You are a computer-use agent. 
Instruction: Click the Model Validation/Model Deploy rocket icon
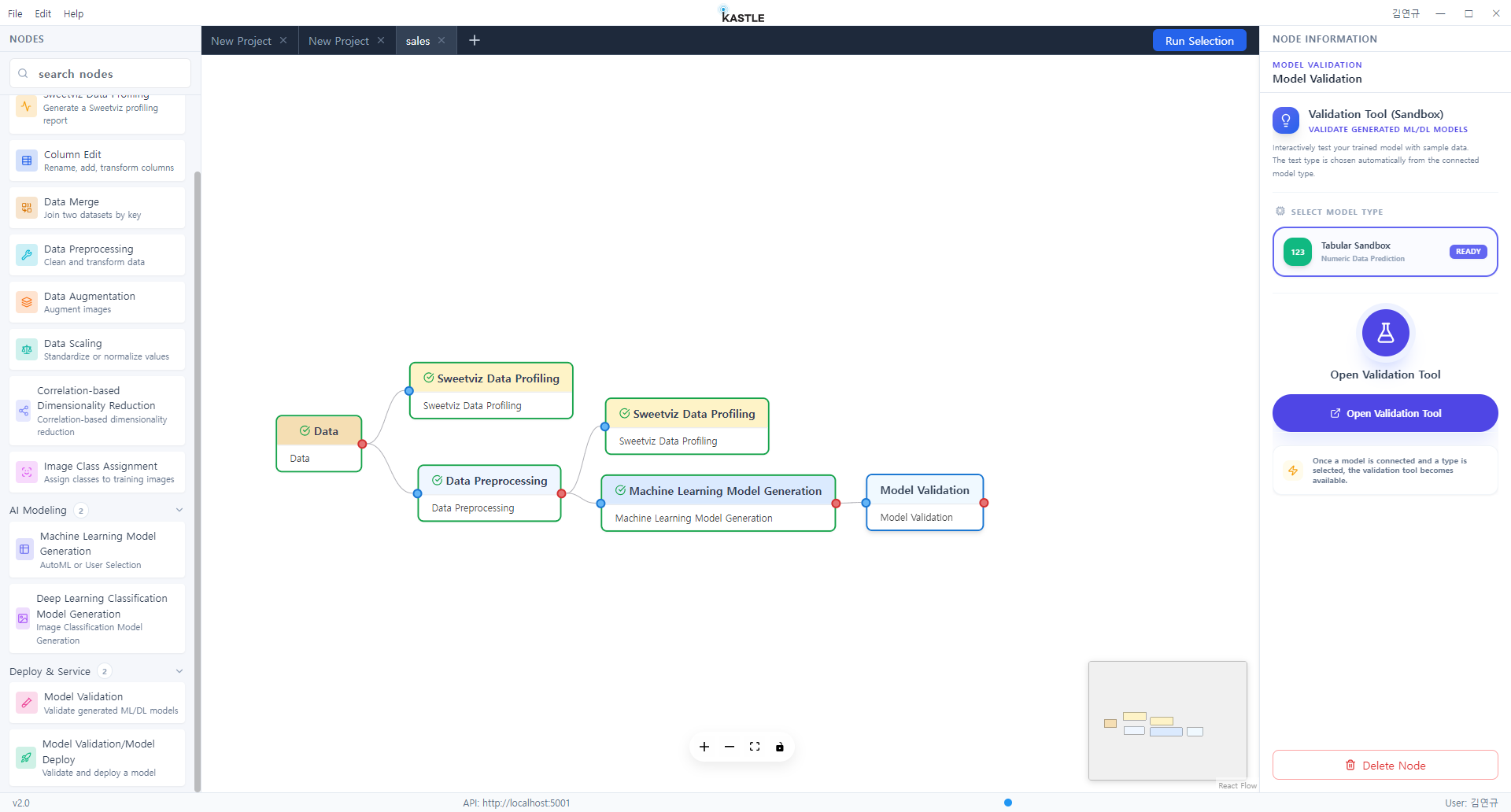coord(26,758)
